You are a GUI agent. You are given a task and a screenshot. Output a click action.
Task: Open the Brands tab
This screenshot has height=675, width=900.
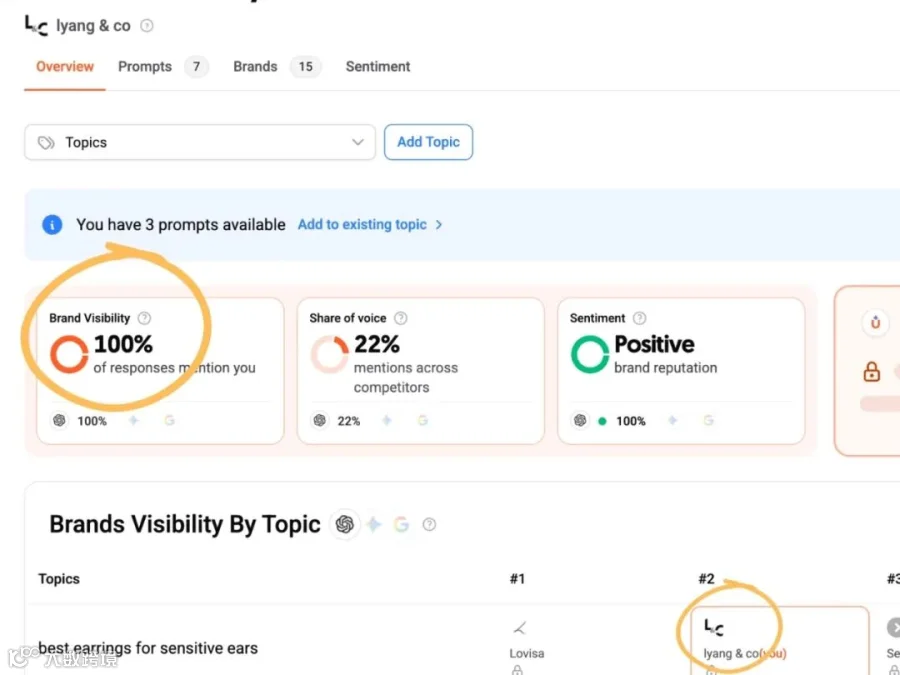tap(255, 67)
